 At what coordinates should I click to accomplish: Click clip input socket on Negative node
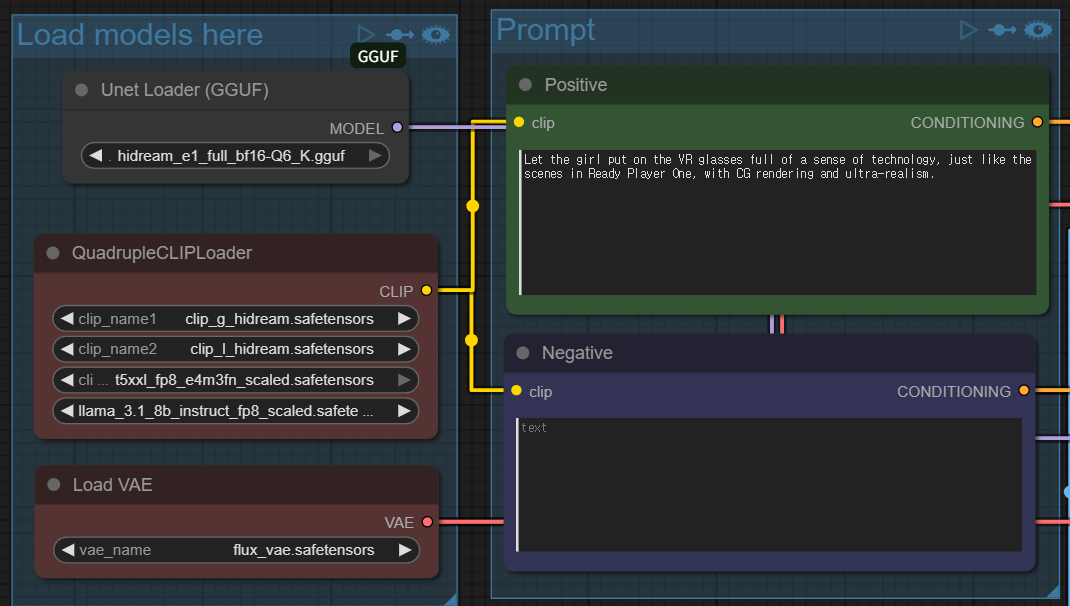[x=517, y=390]
